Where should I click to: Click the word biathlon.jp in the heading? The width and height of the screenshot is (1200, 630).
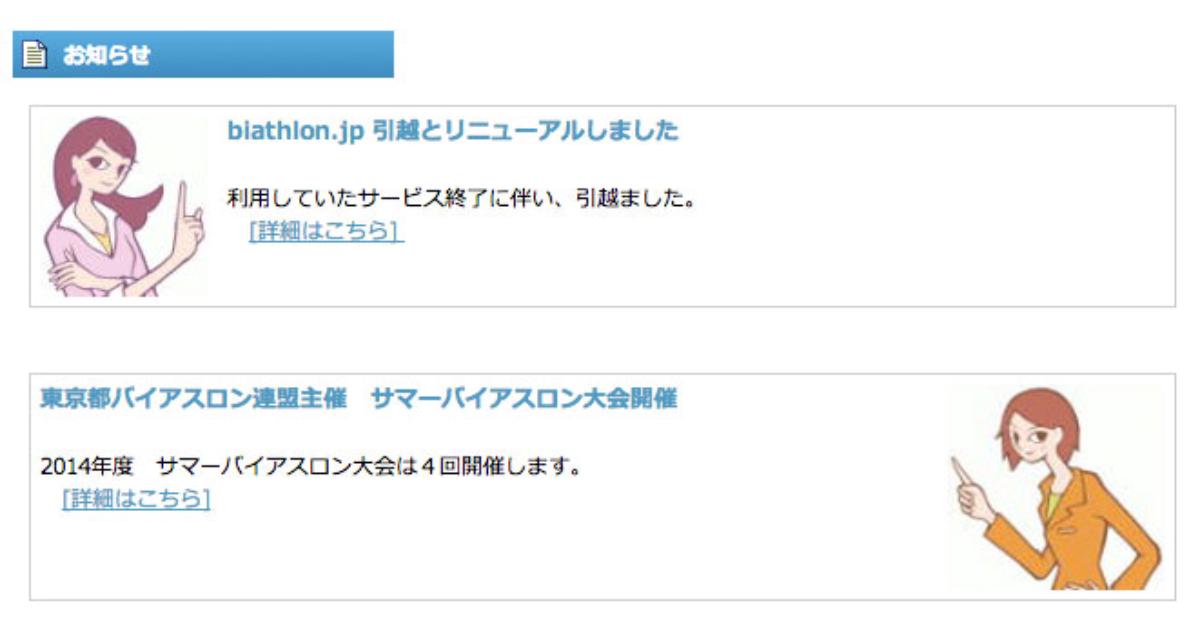293,131
